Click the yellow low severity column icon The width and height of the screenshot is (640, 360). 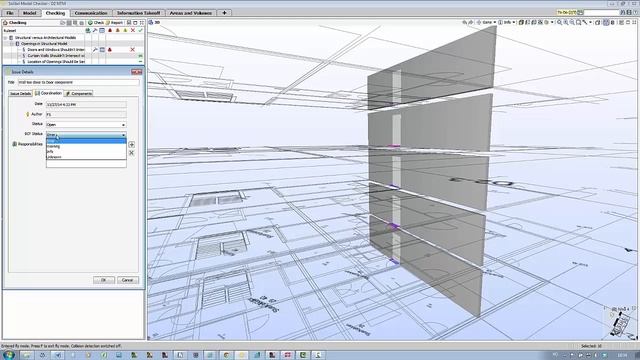point(125,31)
